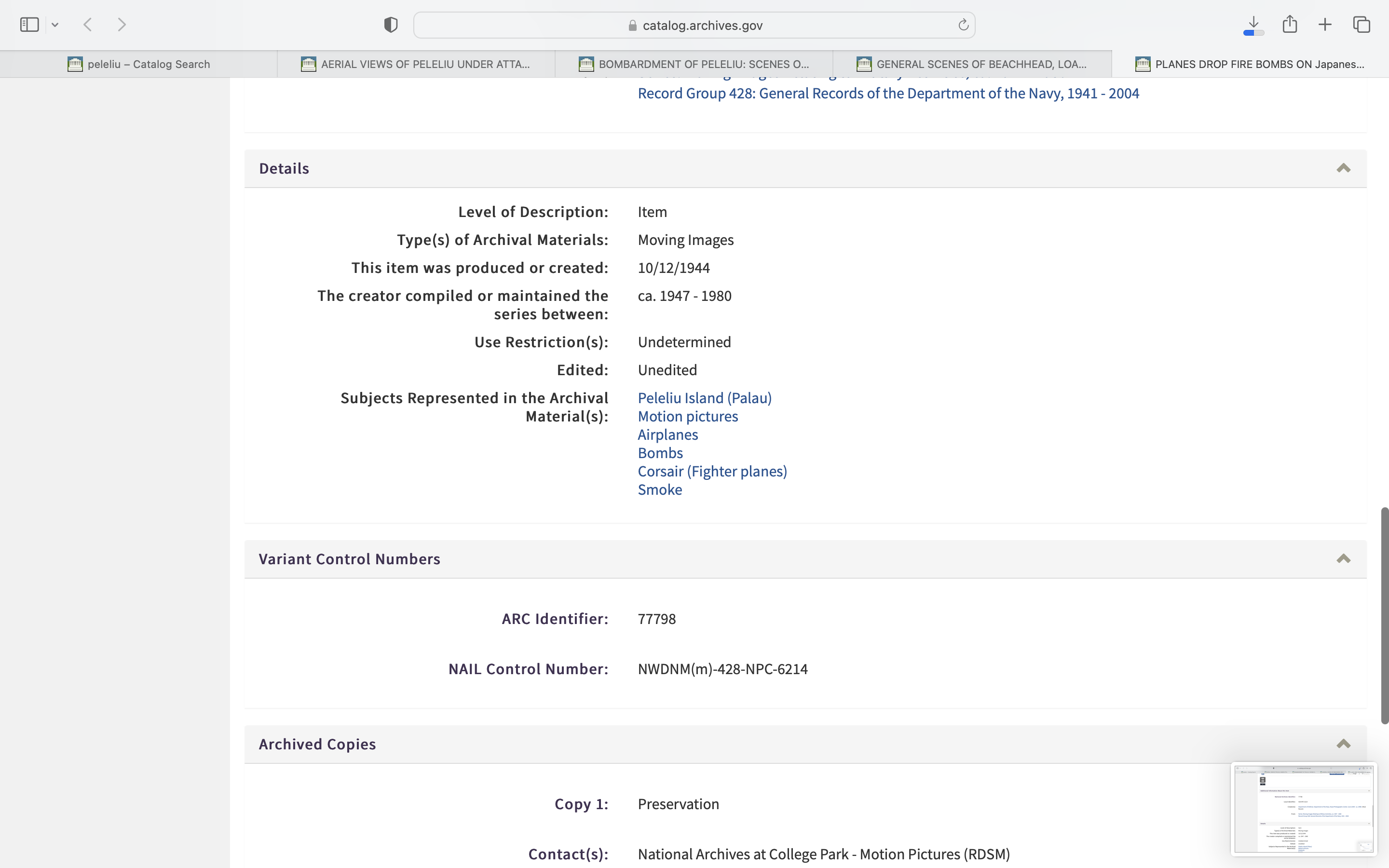Open the Corsair (Fighter planes) subject link

click(712, 471)
